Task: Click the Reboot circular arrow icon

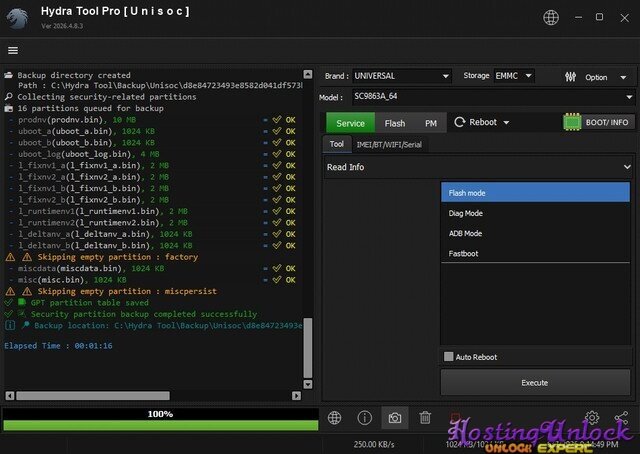Action: 460,122
